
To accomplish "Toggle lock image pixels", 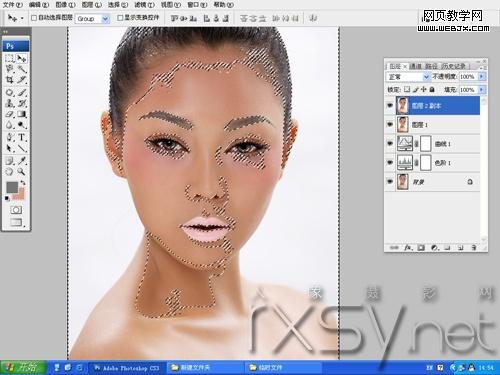I will [x=415, y=89].
